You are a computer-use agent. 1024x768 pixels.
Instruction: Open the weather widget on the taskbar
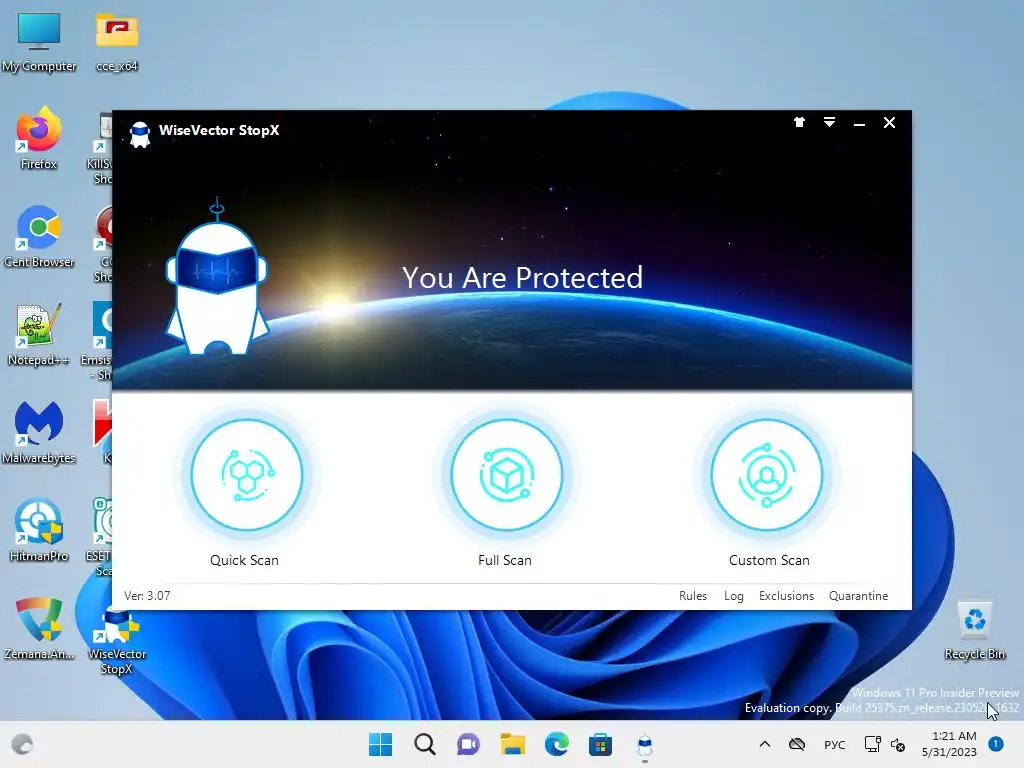point(22,744)
